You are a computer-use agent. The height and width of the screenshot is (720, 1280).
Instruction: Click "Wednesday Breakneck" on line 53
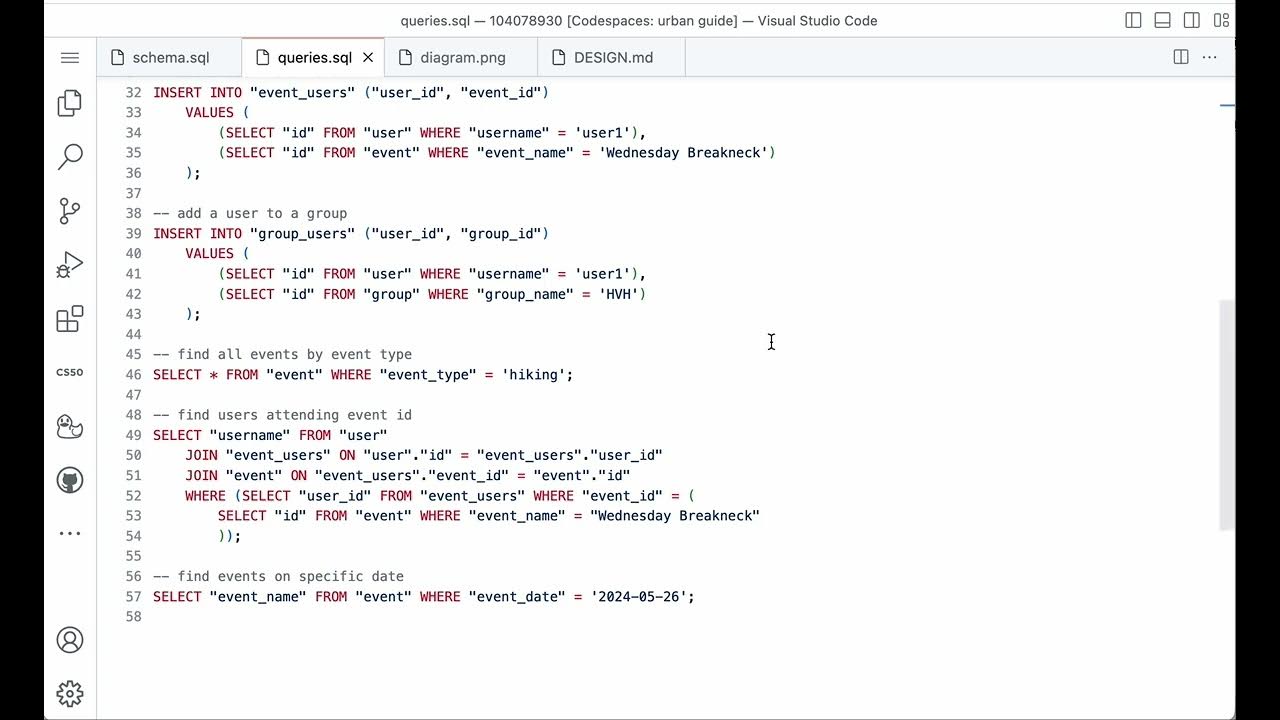point(675,516)
